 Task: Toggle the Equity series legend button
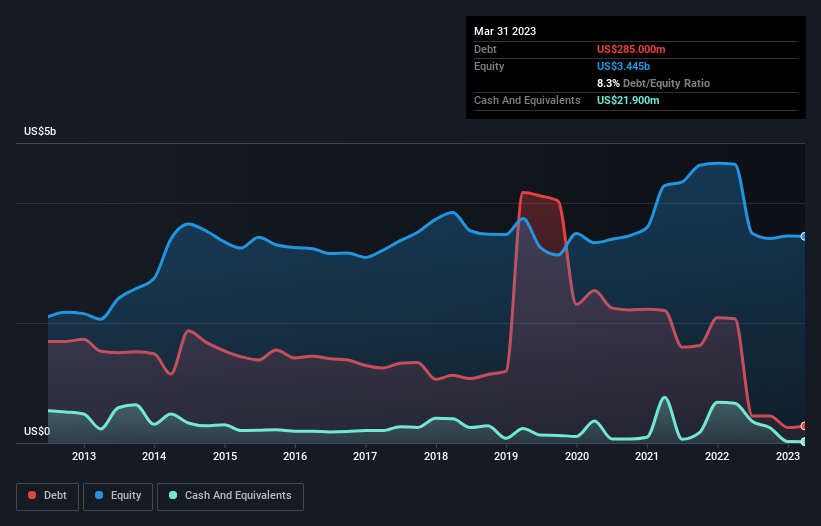(118, 496)
